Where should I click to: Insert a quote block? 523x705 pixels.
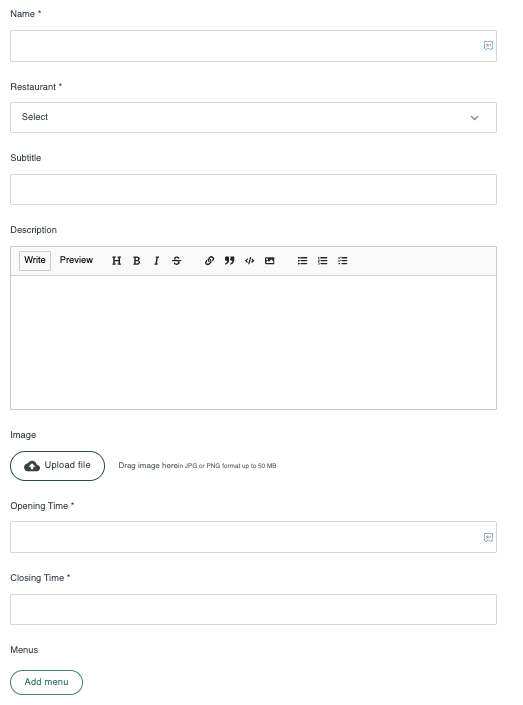click(229, 261)
